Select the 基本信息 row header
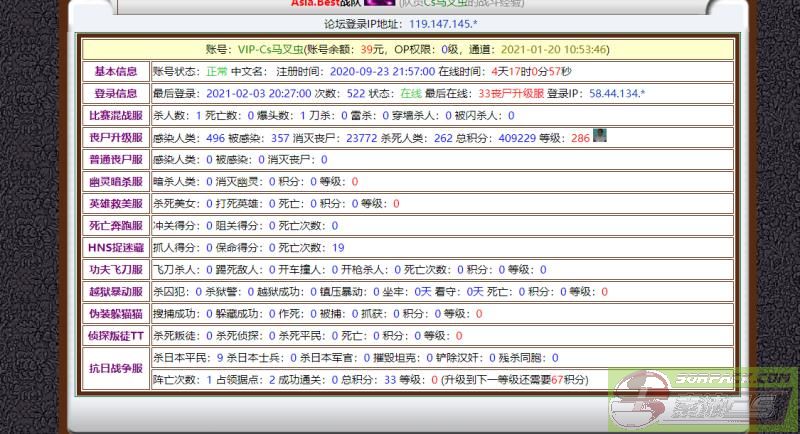 (x=115, y=72)
